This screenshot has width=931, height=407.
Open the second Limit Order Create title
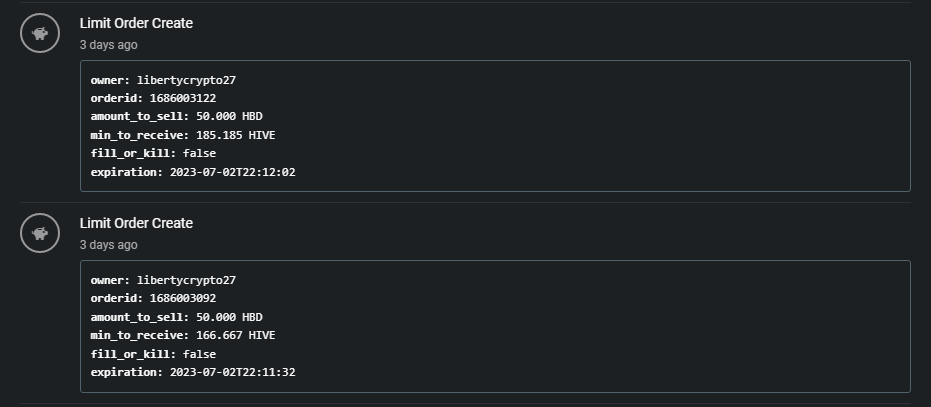click(136, 223)
